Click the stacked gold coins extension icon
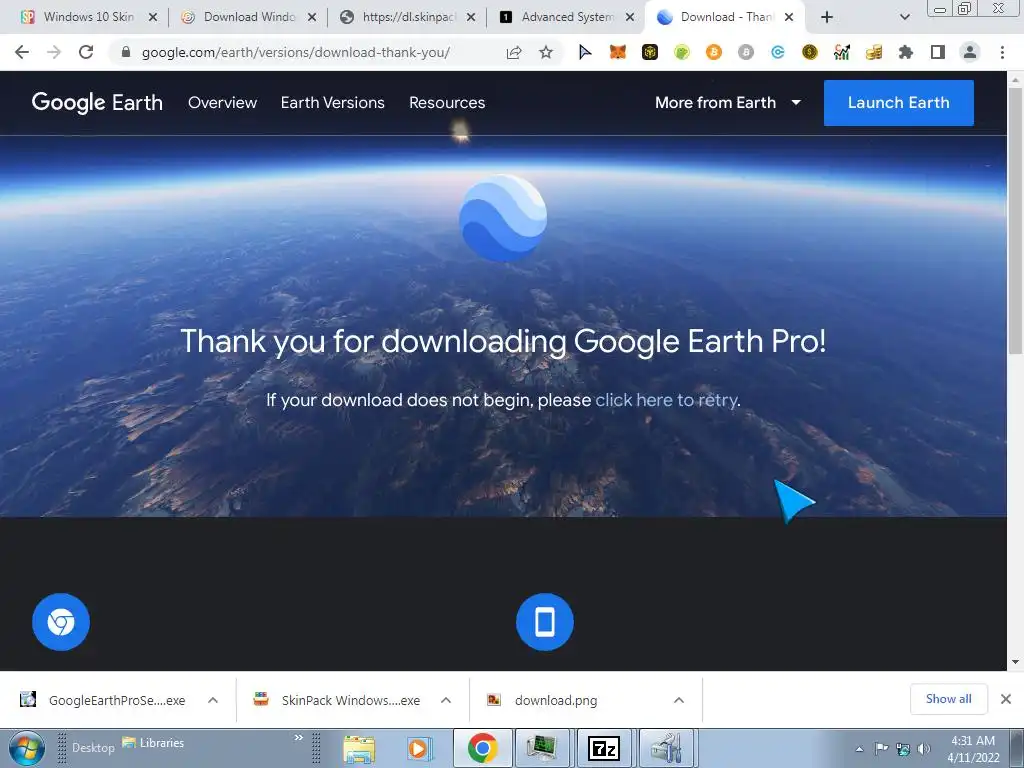 873,52
